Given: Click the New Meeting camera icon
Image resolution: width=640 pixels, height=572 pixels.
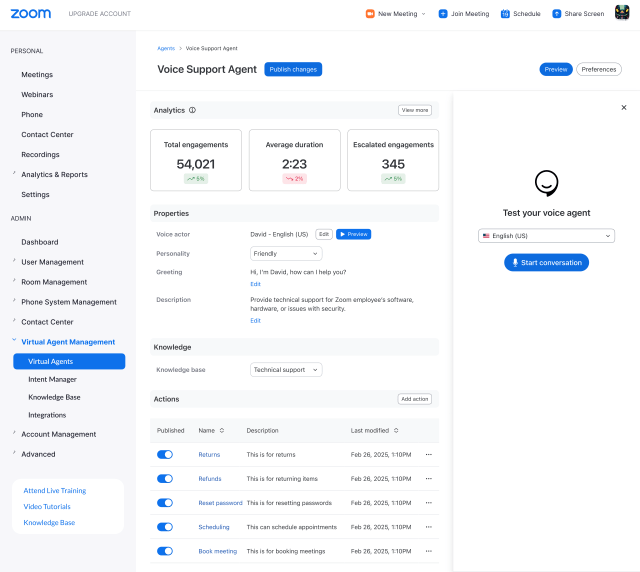Looking at the screenshot, I should coord(370,14).
